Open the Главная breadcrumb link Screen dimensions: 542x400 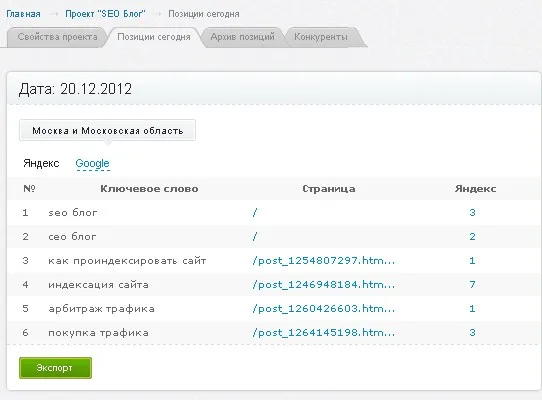pos(23,14)
